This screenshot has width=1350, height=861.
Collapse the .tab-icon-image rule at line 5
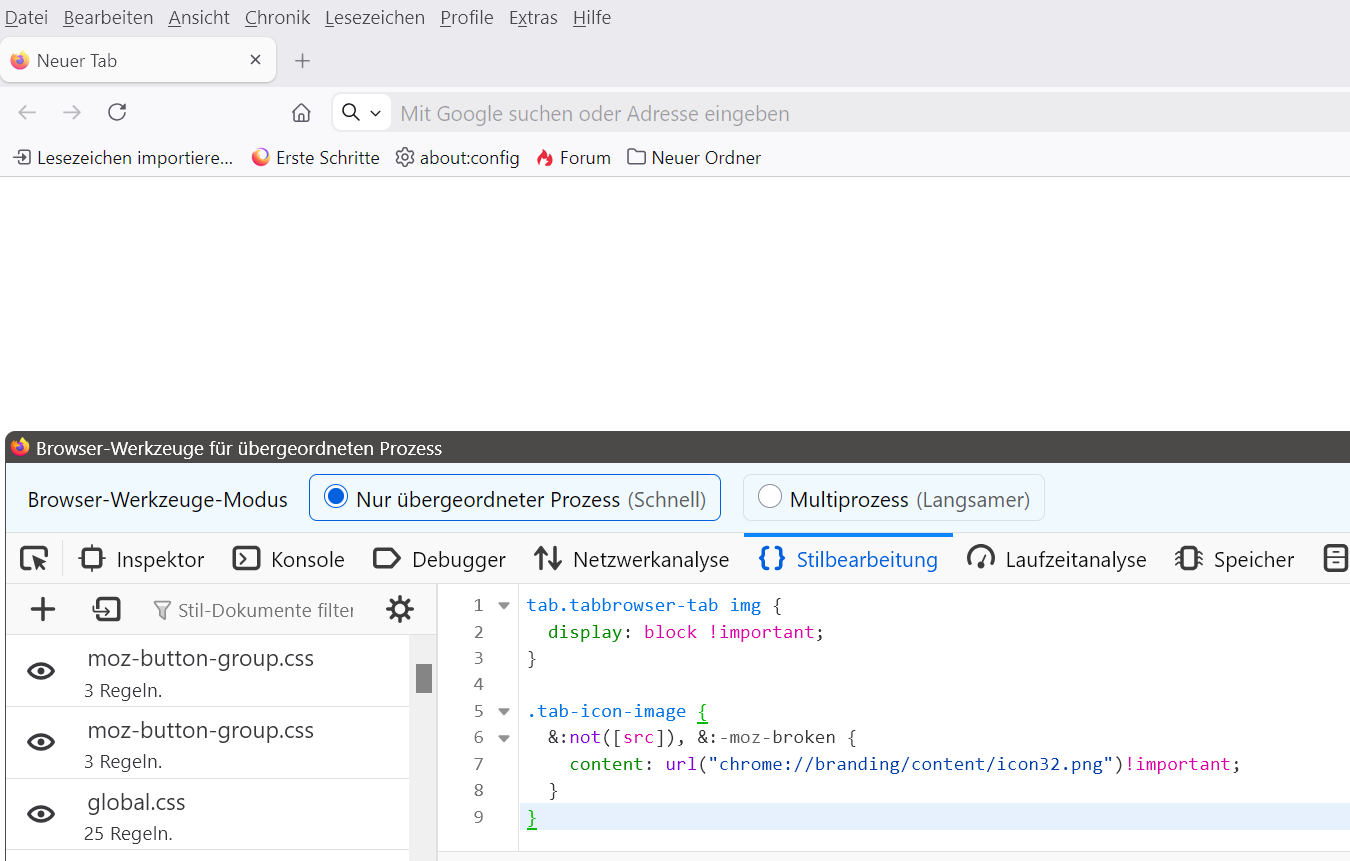504,712
